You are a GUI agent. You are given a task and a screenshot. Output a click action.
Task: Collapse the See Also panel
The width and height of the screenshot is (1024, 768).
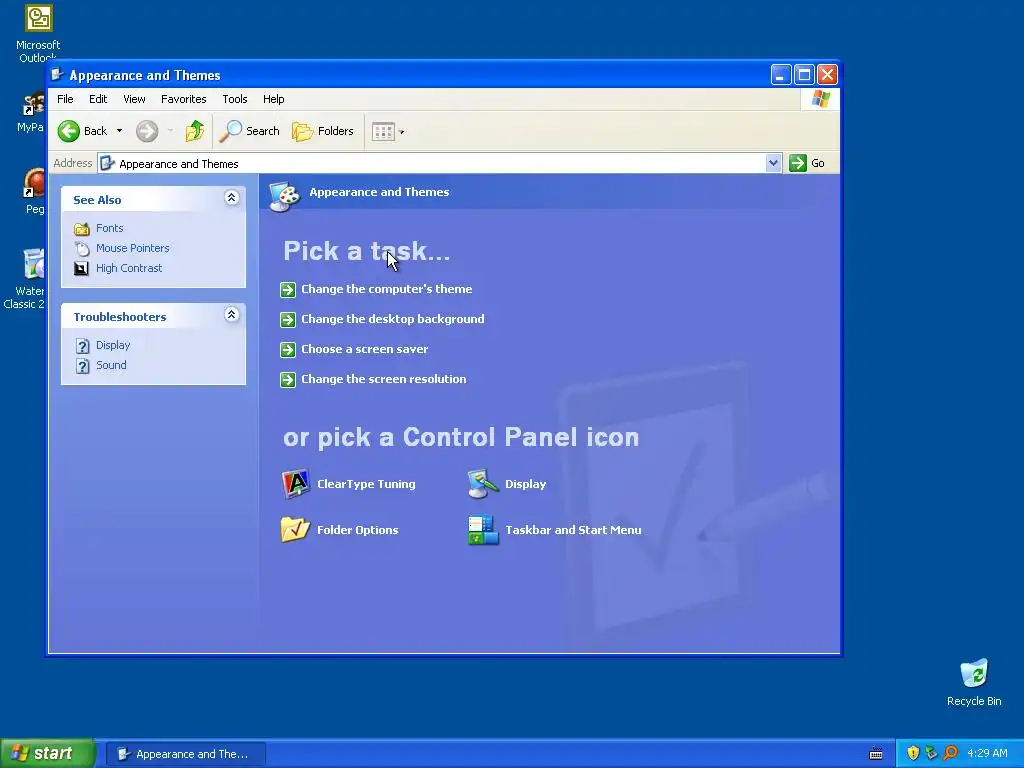tap(231, 198)
